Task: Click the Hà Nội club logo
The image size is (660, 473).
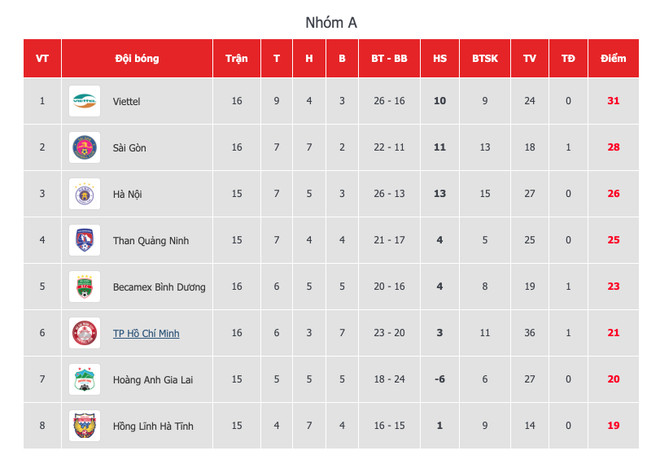Action: [83, 194]
